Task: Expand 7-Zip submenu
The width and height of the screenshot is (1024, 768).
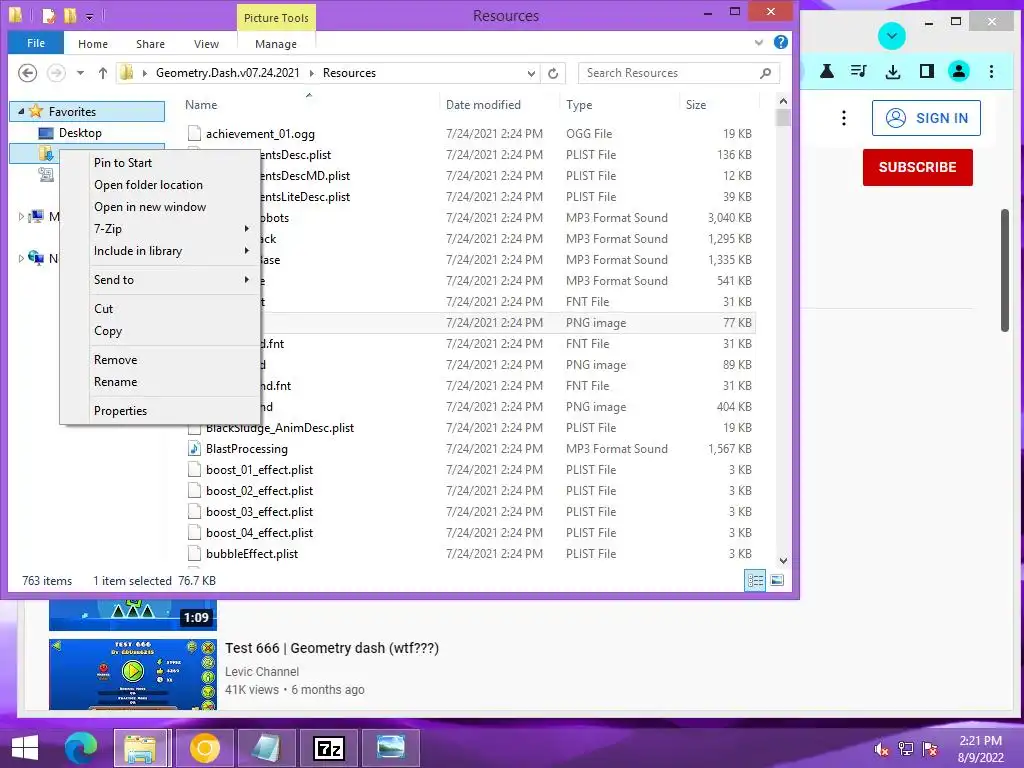Action: click(246, 229)
